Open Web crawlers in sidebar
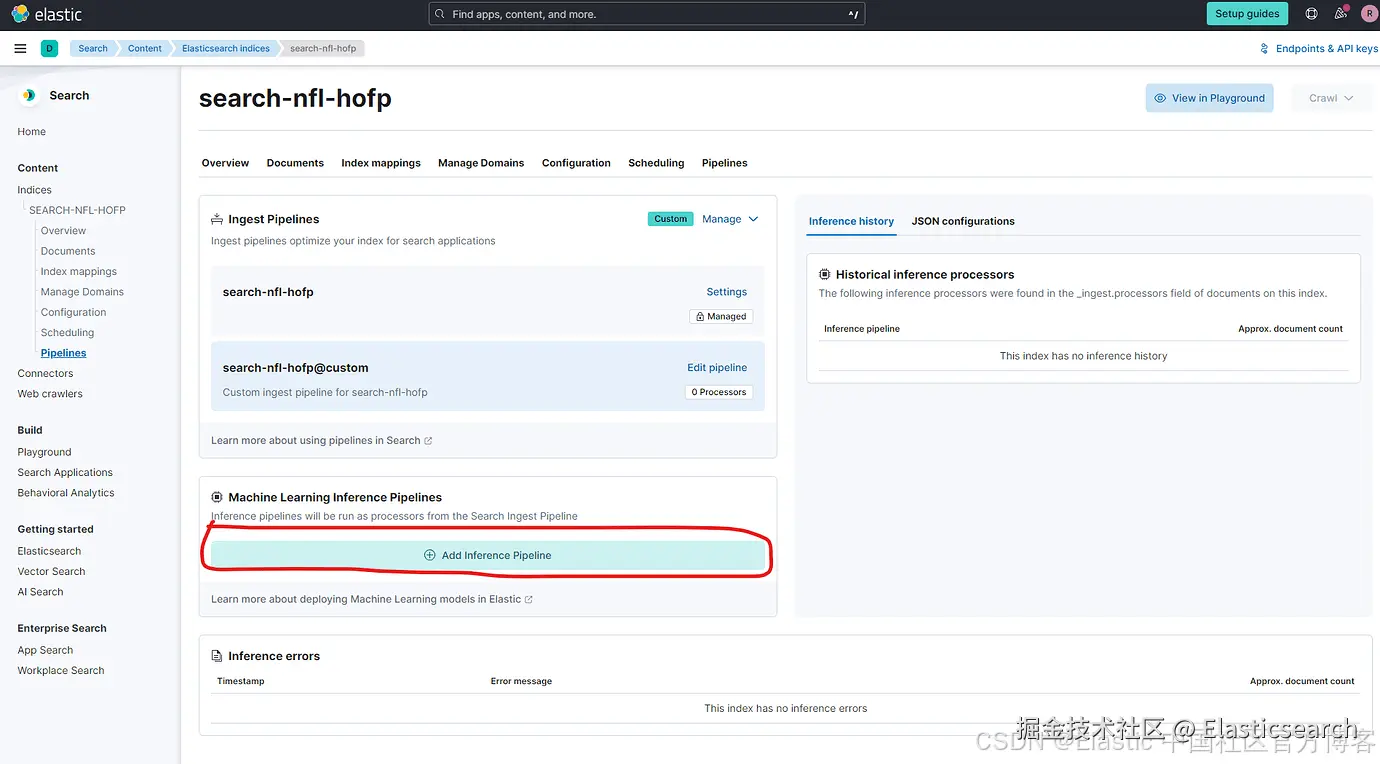 pos(50,394)
